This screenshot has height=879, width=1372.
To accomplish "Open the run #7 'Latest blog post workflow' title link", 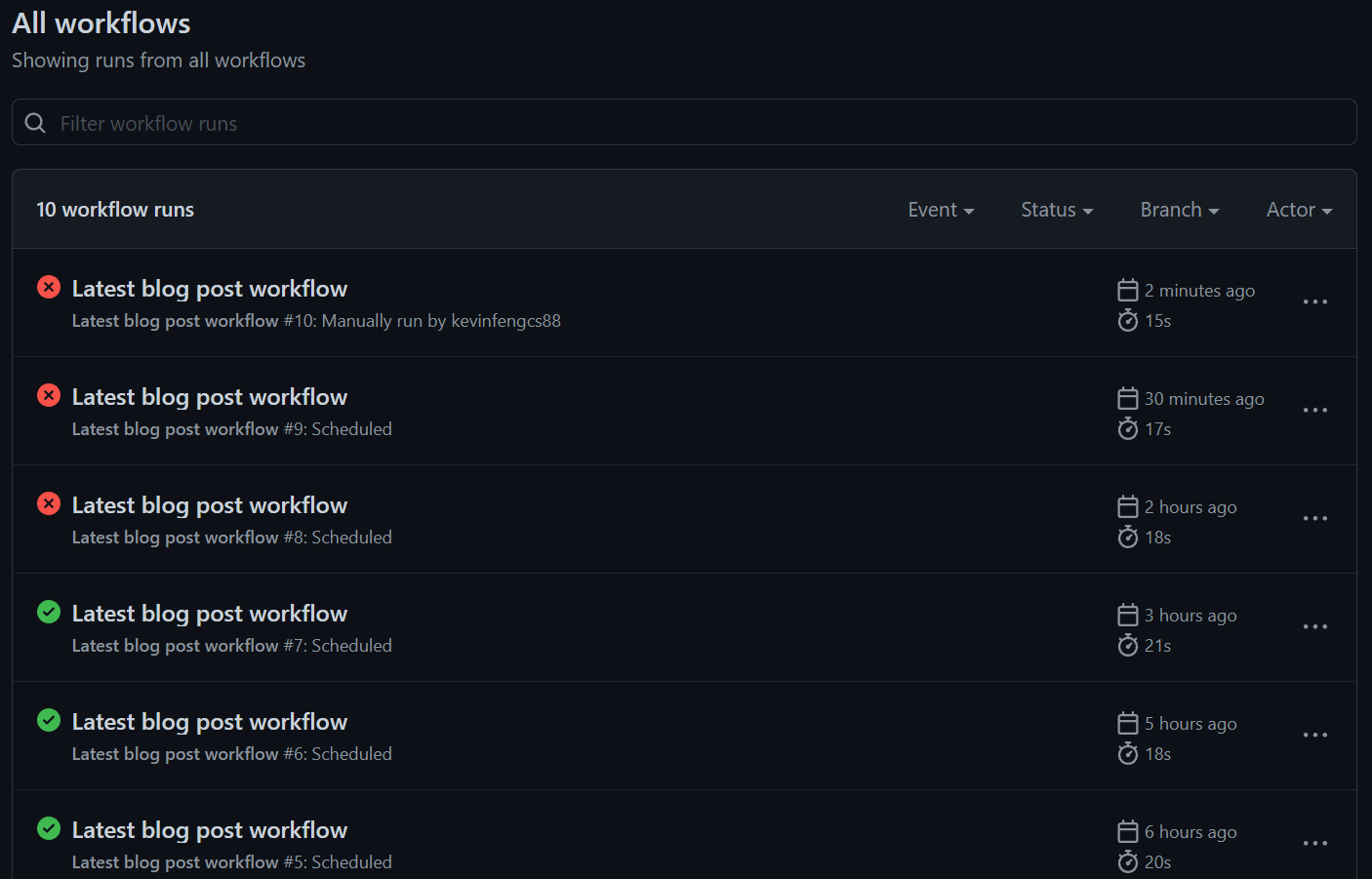I will coord(210,614).
